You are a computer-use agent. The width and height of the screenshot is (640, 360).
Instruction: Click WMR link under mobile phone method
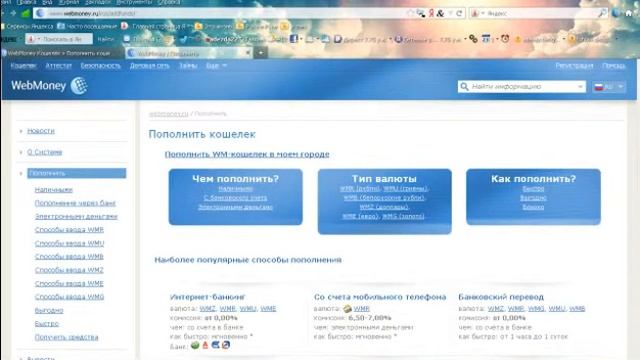361,309
